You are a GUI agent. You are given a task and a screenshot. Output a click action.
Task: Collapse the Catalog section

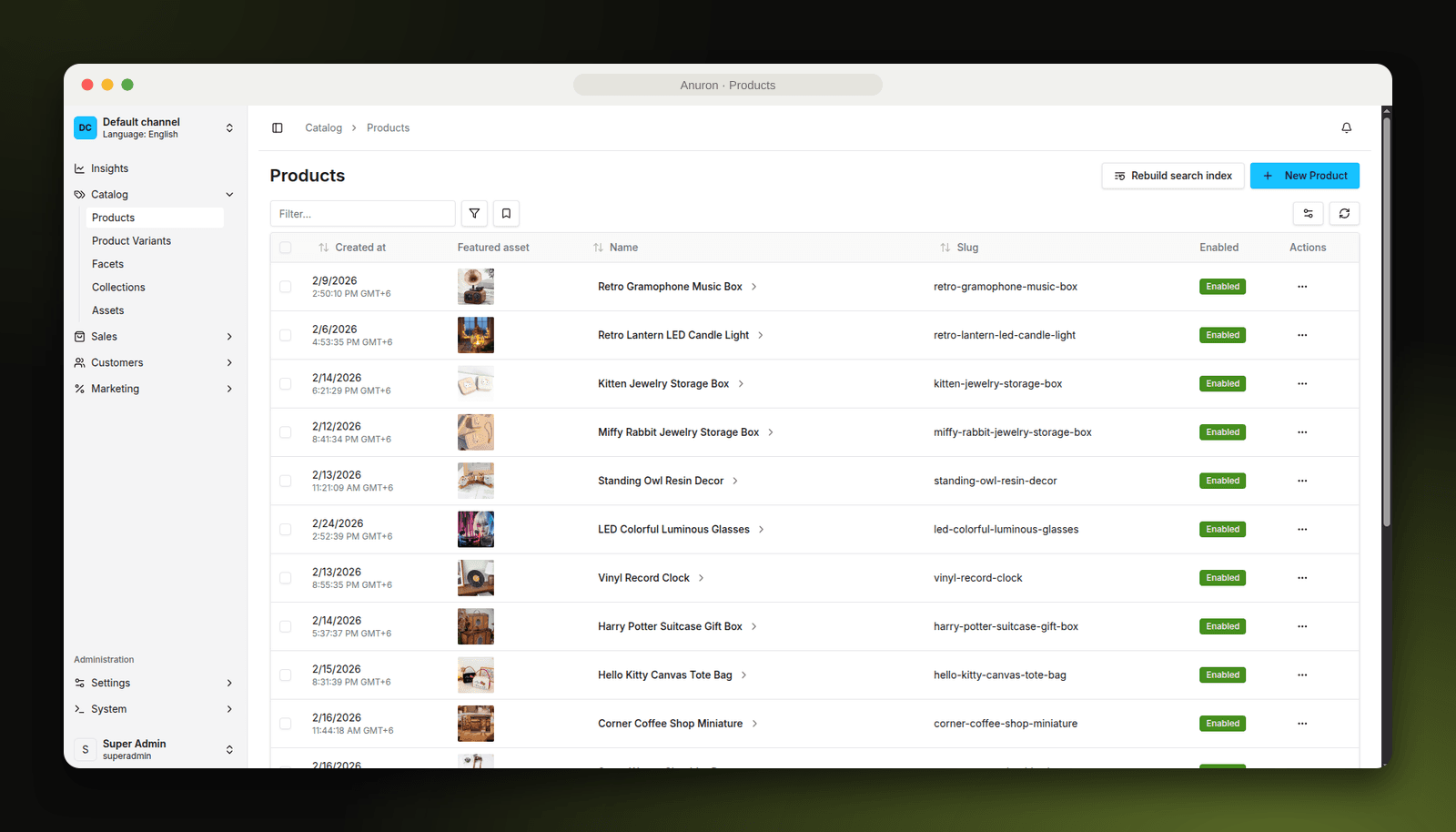[154, 195]
